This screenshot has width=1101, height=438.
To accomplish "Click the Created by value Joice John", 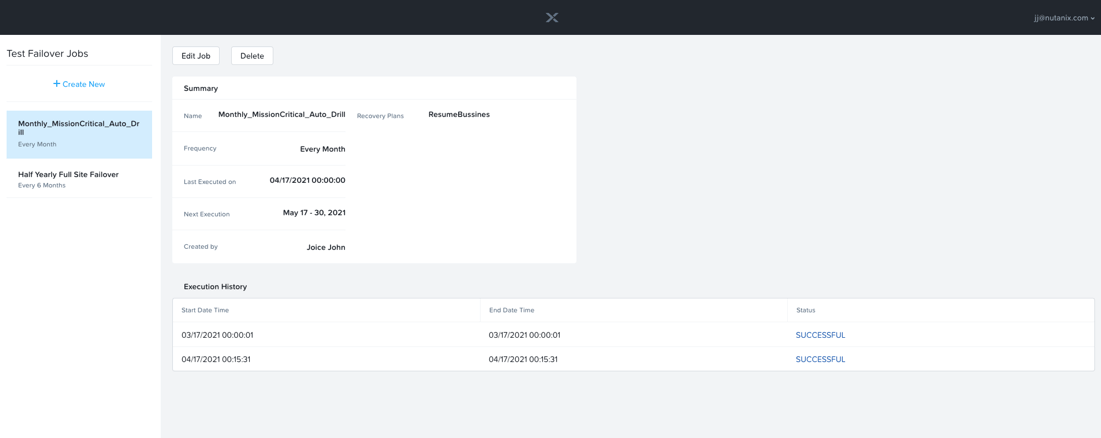I will [326, 247].
